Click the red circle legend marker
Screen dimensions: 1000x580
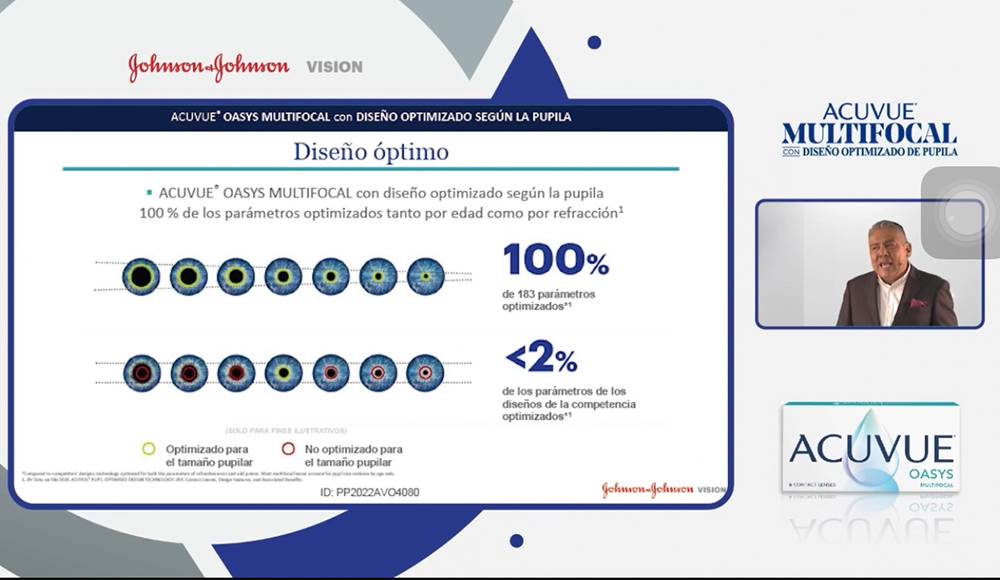288,449
